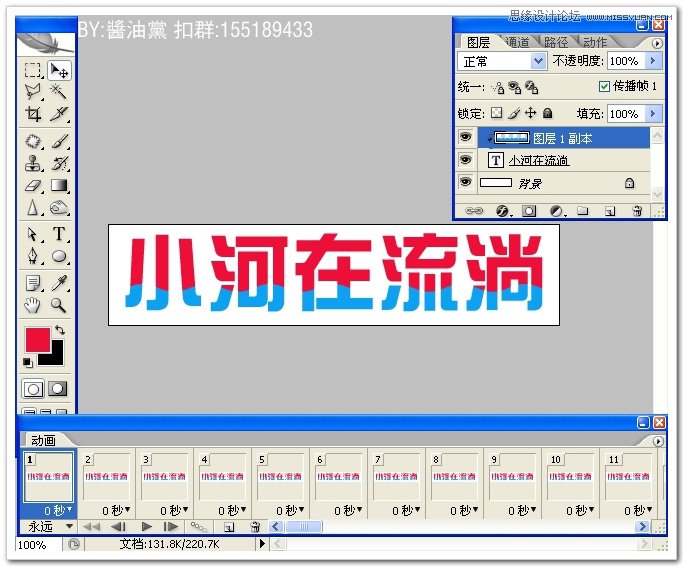
Task: Delete the selected layer via trash icon
Action: click(x=637, y=211)
